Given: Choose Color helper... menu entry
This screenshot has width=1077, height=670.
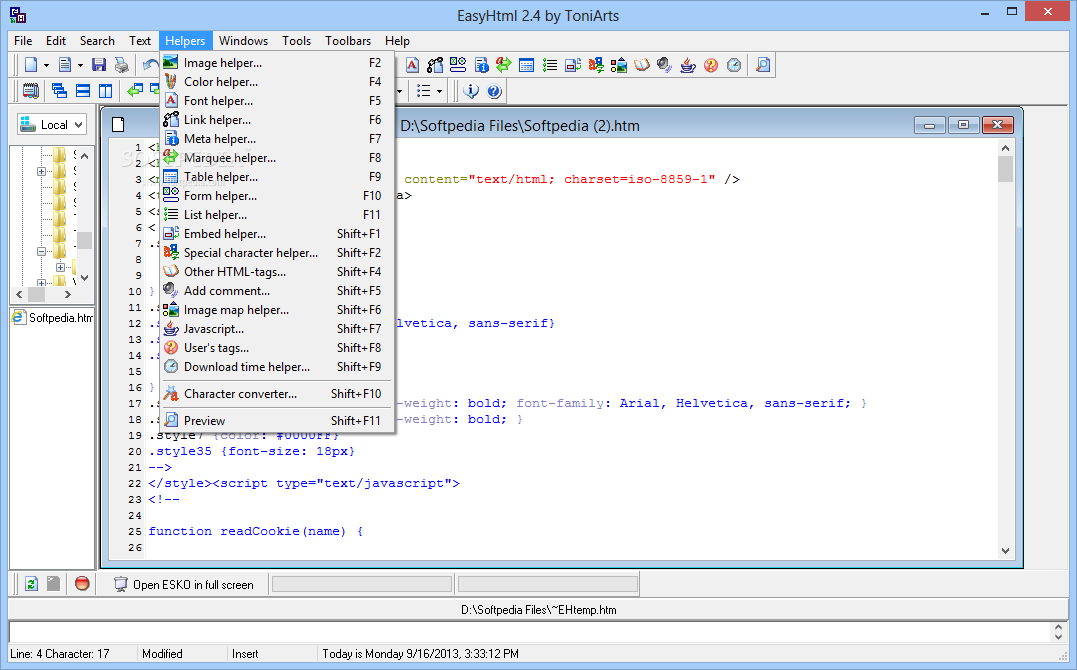Looking at the screenshot, I should tap(277, 82).
